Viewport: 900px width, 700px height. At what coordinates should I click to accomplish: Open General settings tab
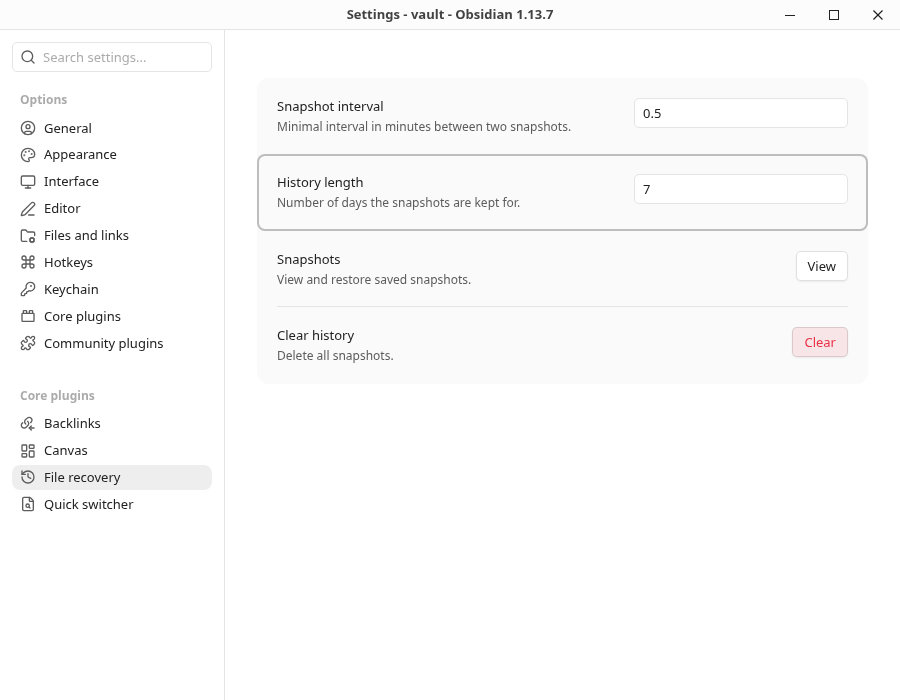(x=112, y=128)
